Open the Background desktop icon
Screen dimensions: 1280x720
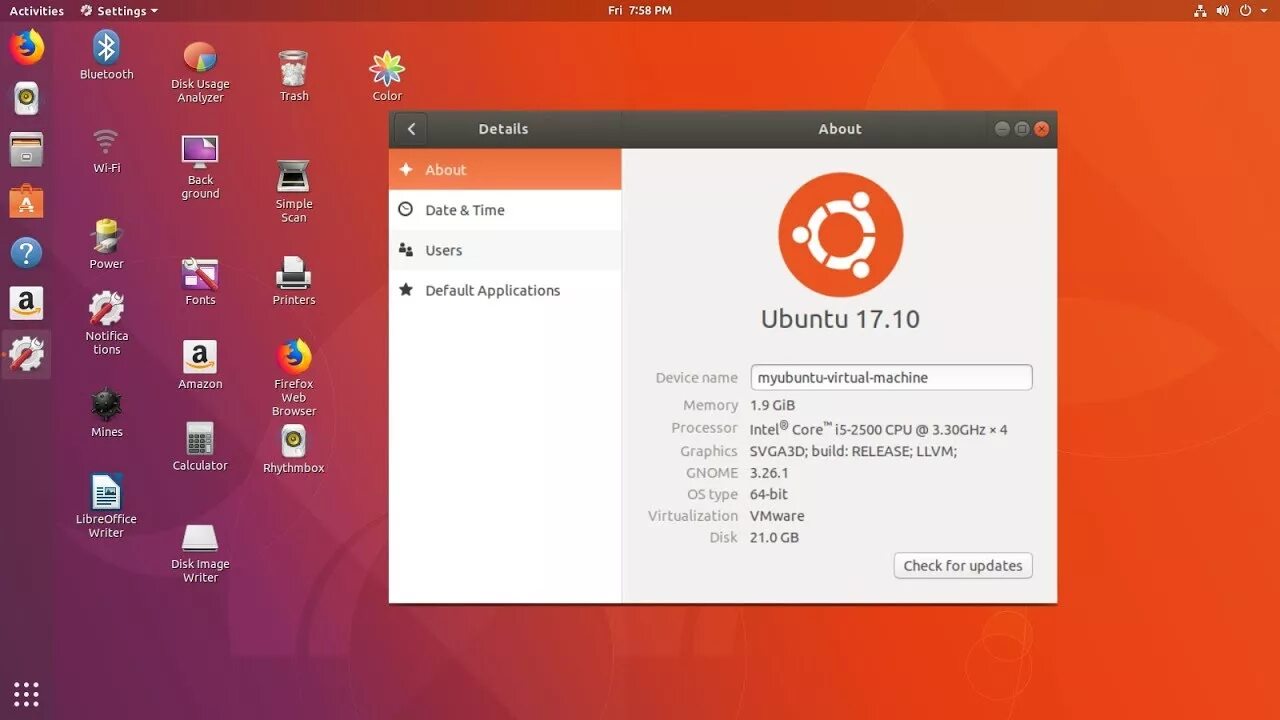point(200,167)
